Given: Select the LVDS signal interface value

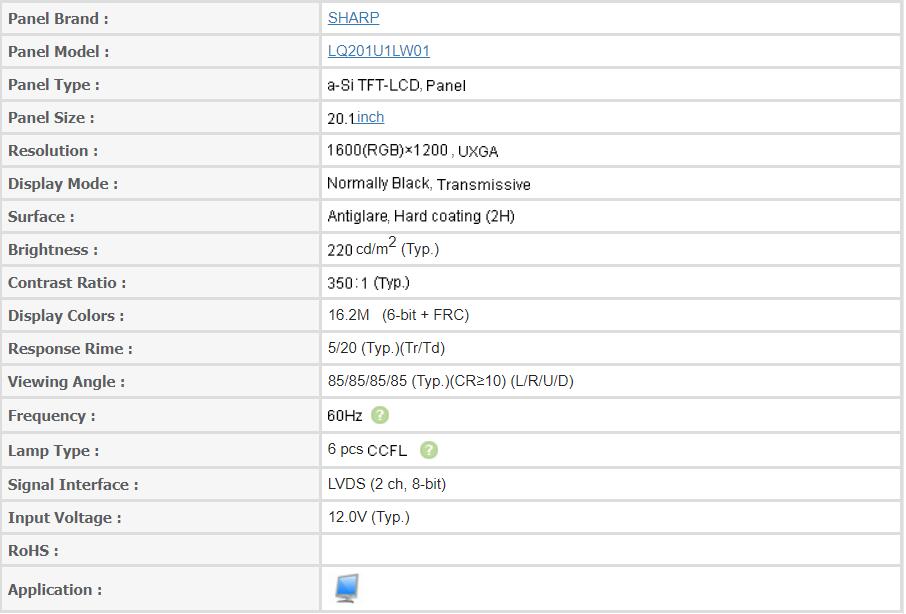Looking at the screenshot, I should 386,484.
